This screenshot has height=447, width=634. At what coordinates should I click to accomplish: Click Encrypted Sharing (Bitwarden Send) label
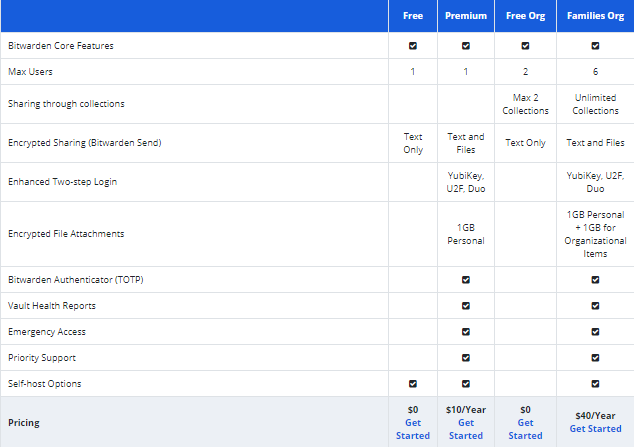coord(85,143)
